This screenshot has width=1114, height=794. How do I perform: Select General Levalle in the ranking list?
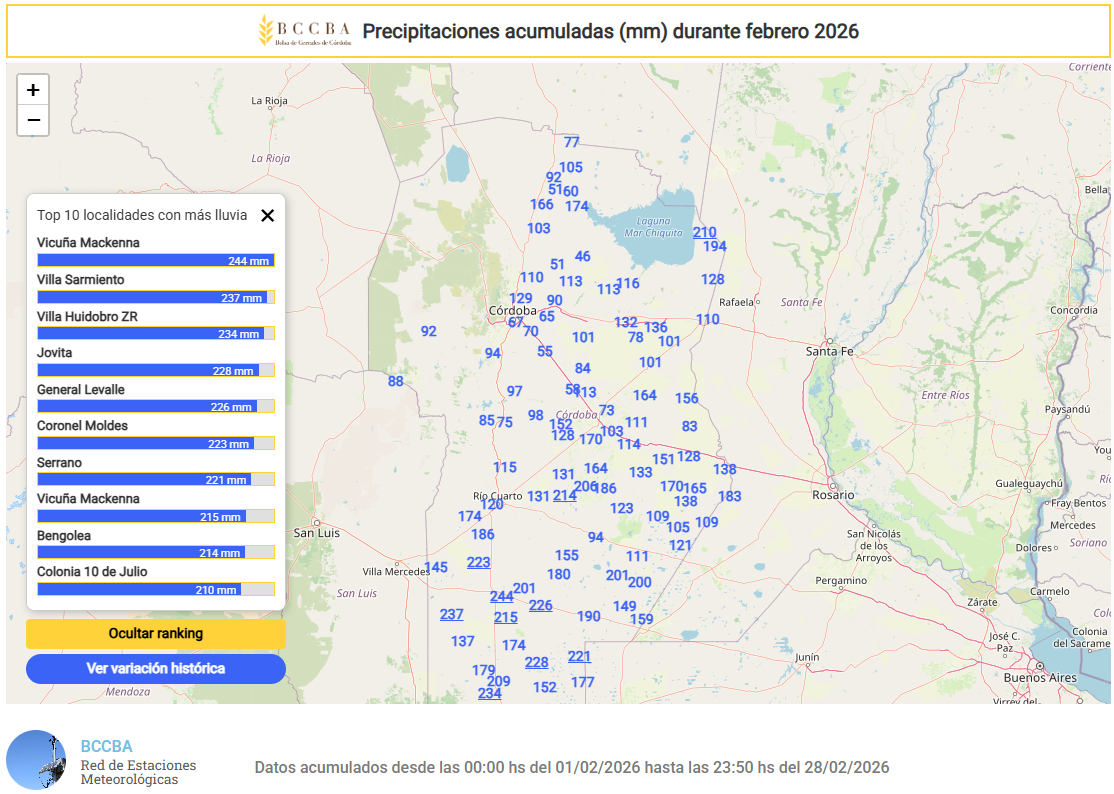(x=81, y=389)
